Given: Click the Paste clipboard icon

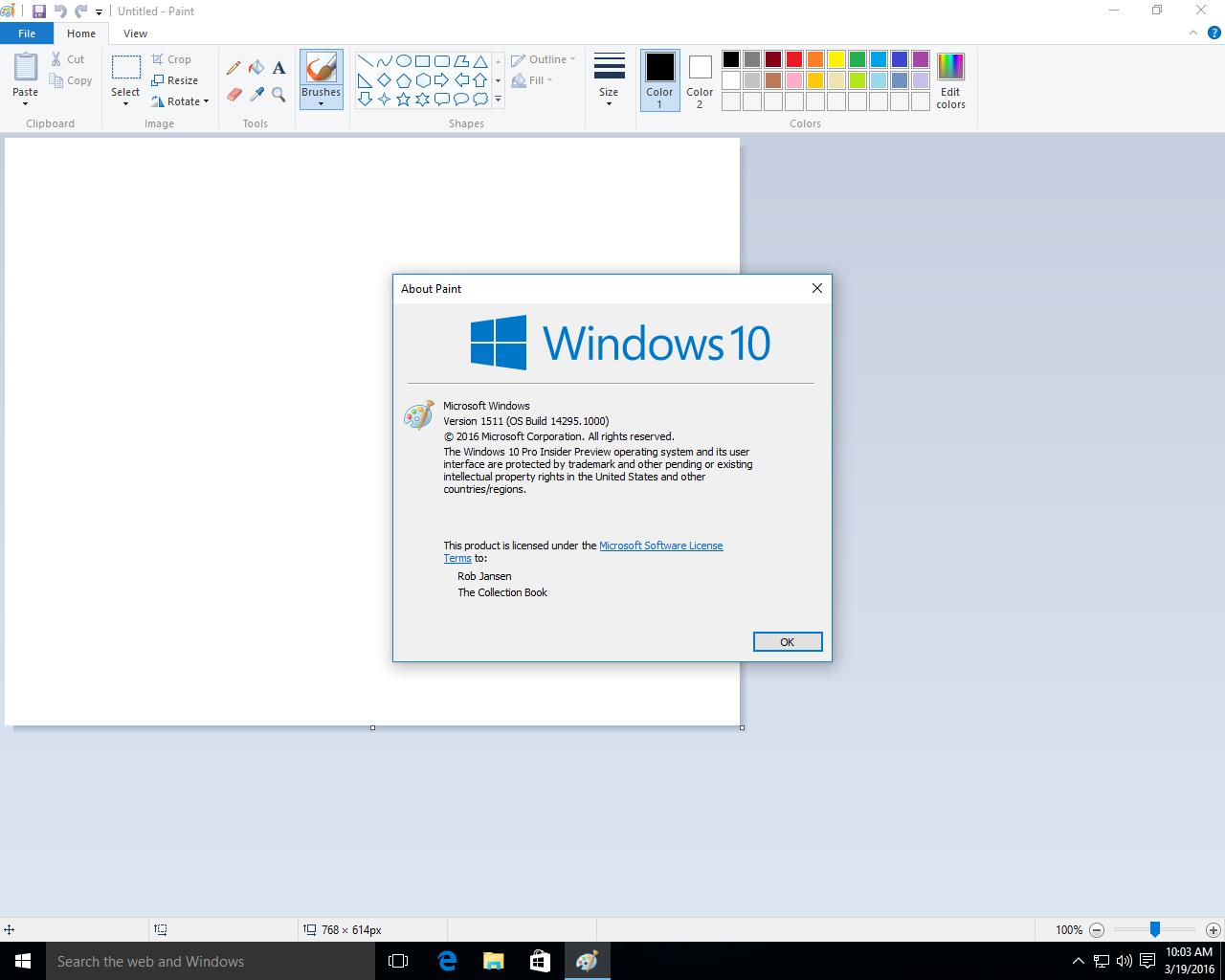Looking at the screenshot, I should pyautogui.click(x=26, y=68).
